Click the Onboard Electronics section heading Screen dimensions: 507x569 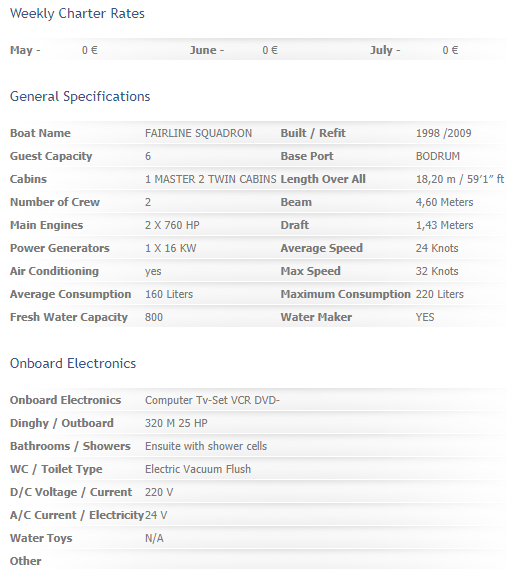tap(73, 364)
